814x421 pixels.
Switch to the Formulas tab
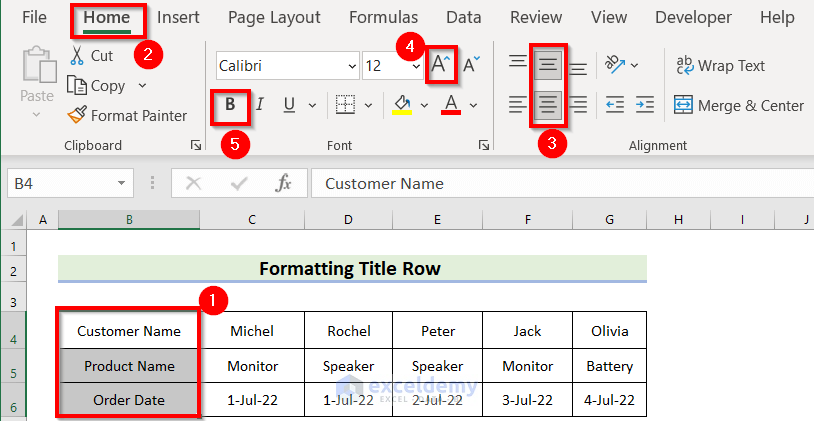(385, 17)
